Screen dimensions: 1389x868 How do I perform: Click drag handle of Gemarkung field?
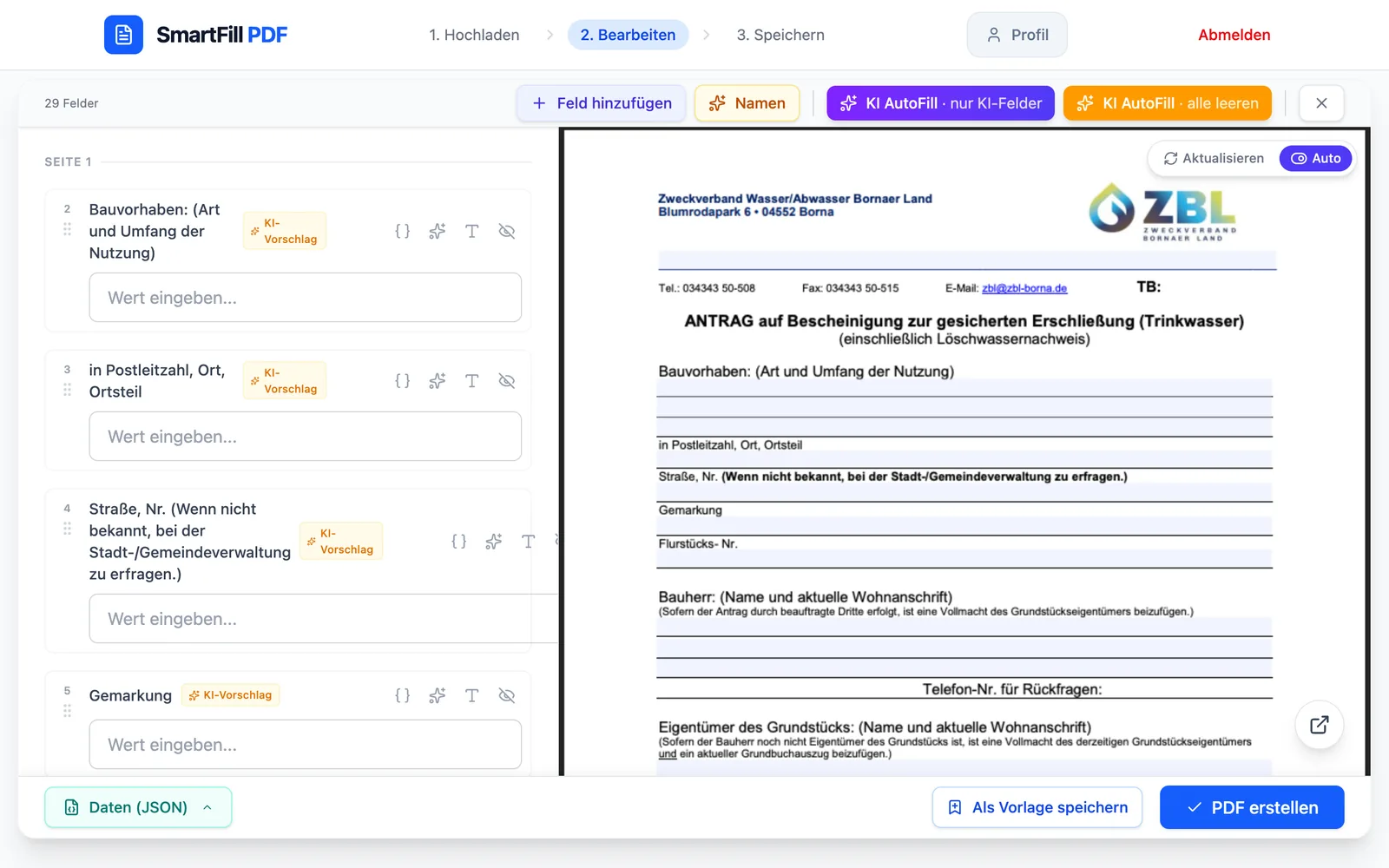pos(67,711)
